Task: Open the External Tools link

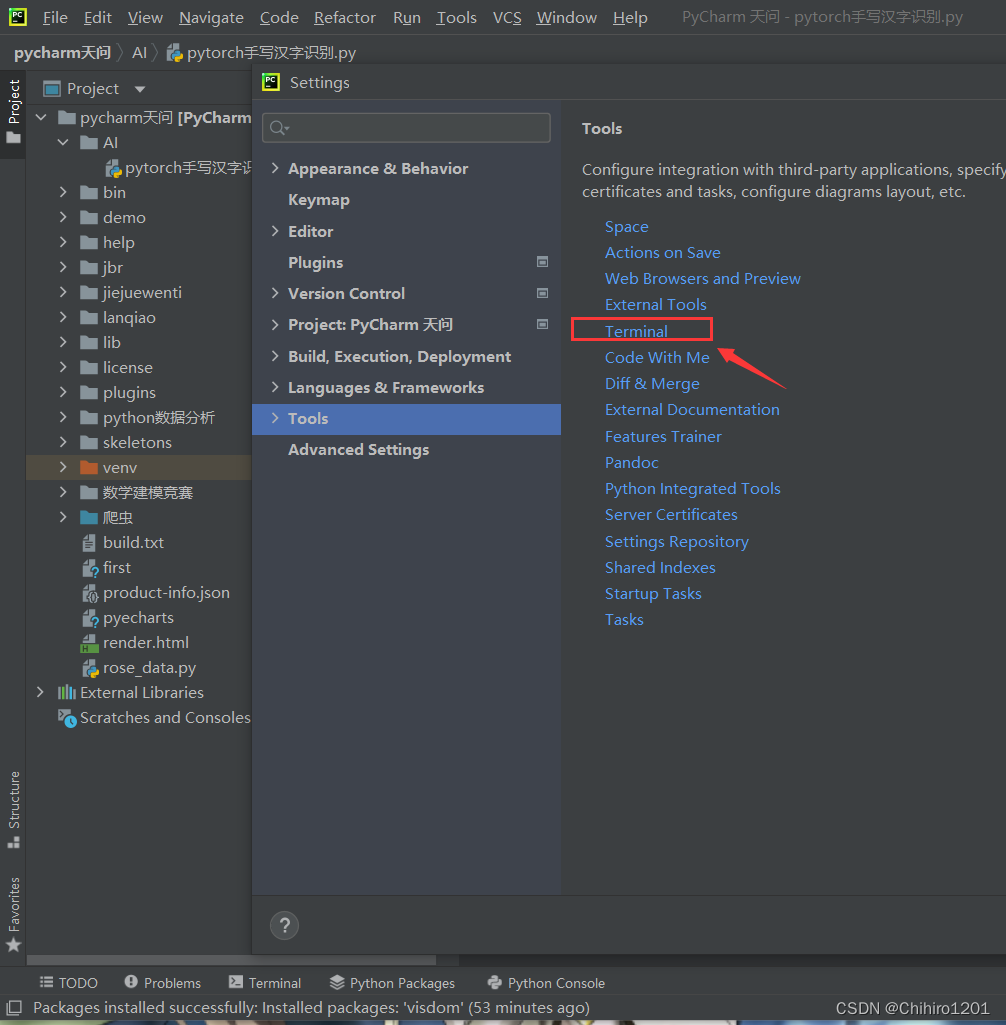Action: coord(656,305)
